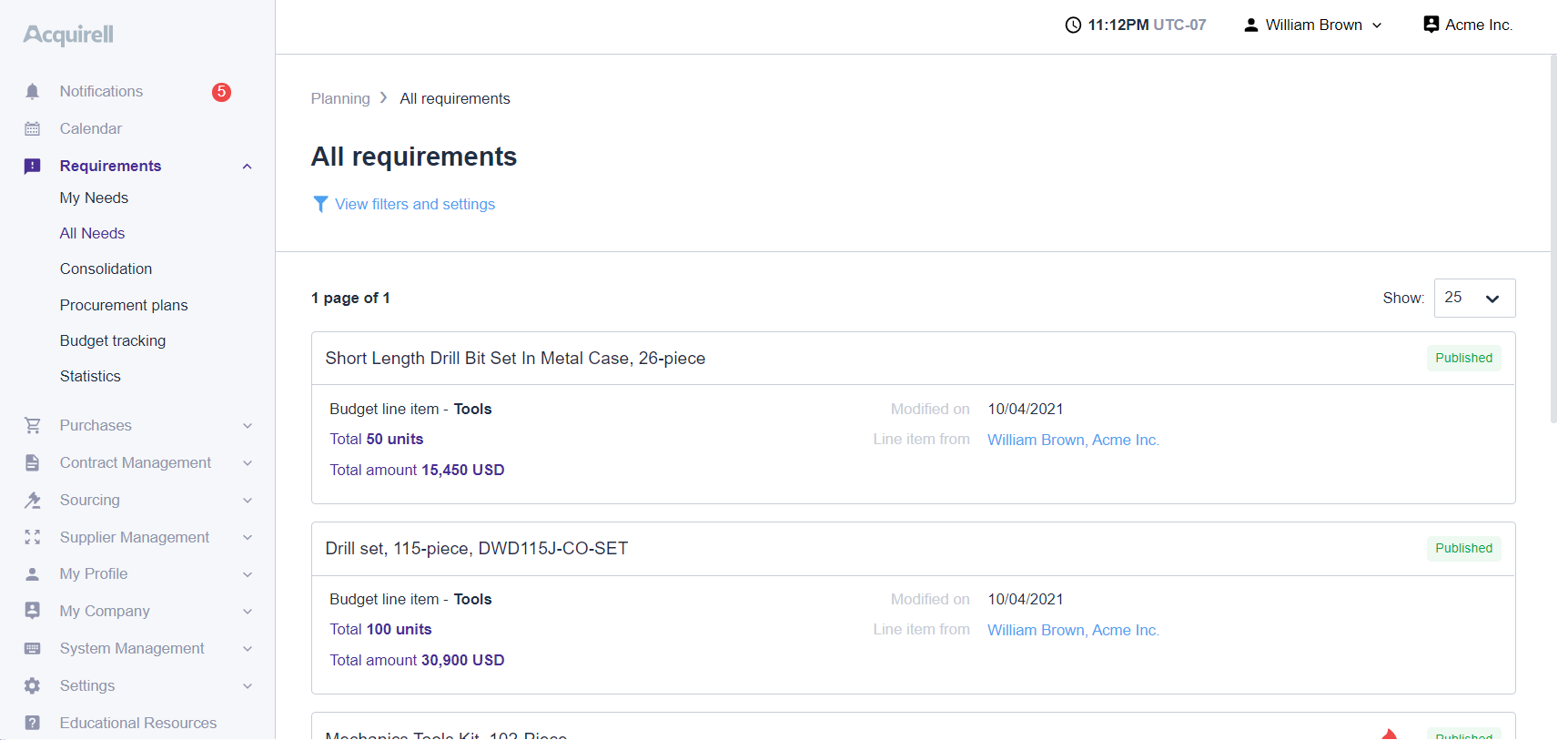This screenshot has height=740, width=1568.
Task: Click the '1 page of 1' text
Action: (350, 298)
